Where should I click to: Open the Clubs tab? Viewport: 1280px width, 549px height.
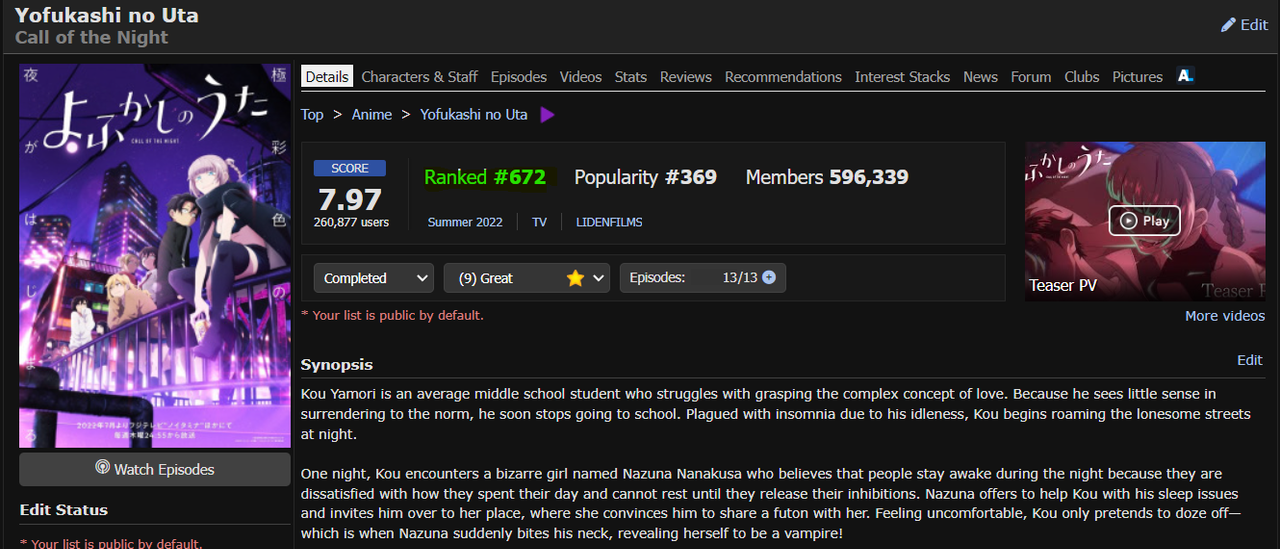[1082, 77]
